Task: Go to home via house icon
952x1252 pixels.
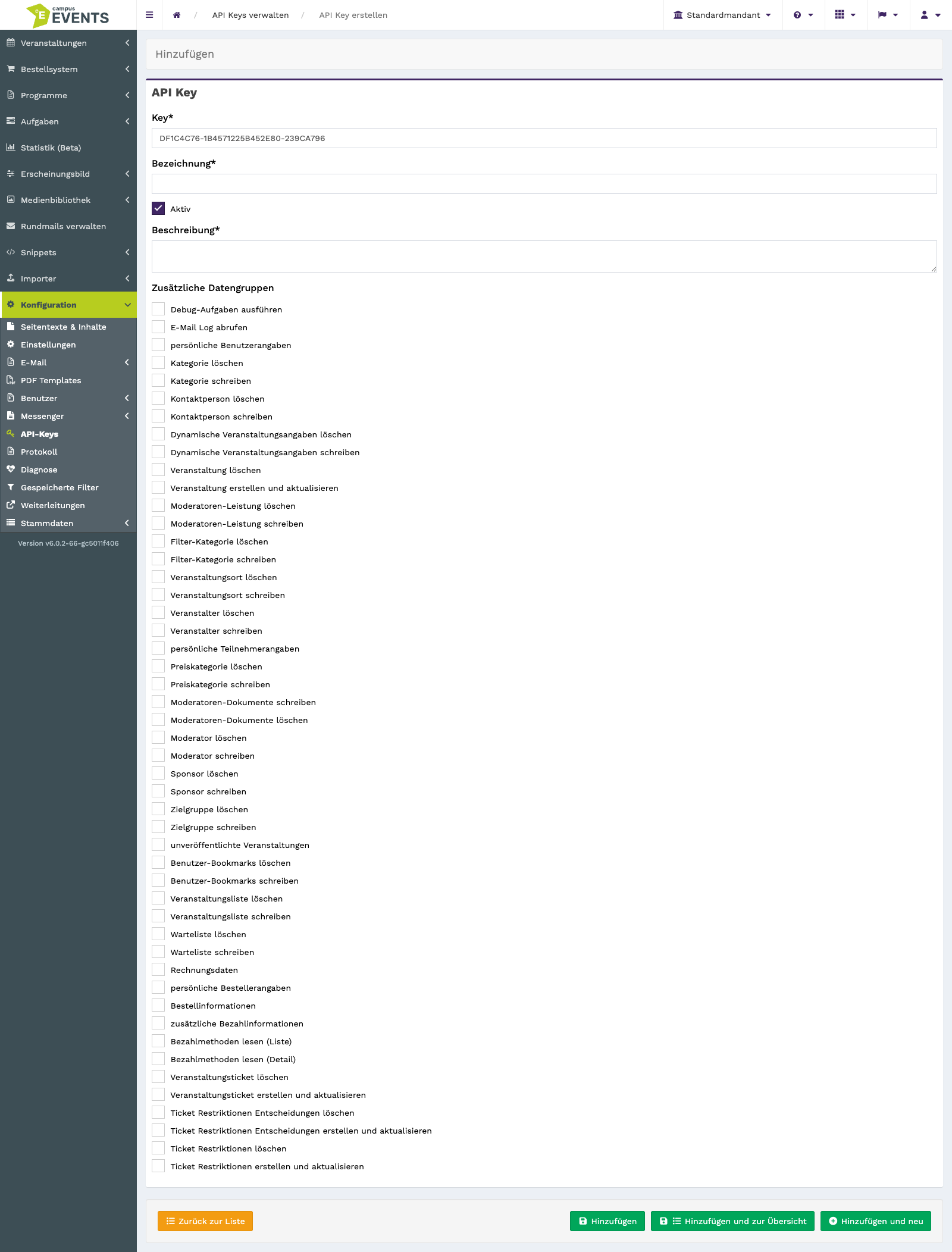Action: coord(177,15)
